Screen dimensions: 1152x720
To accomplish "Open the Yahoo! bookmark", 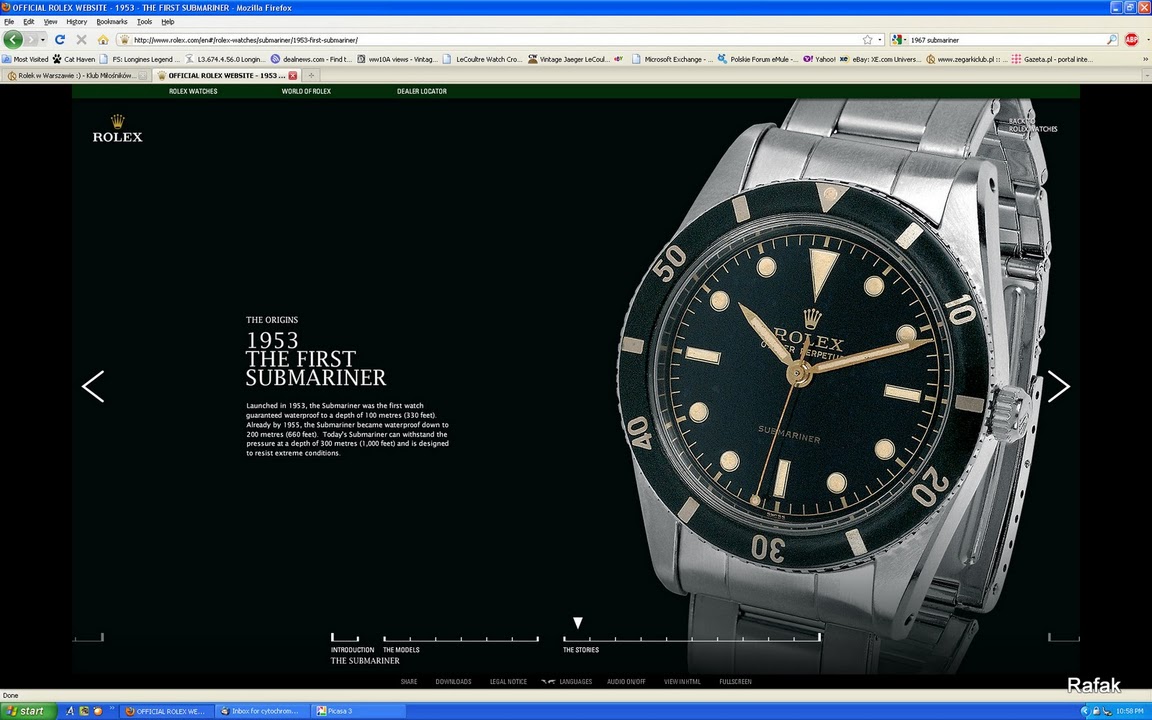I will (819, 60).
